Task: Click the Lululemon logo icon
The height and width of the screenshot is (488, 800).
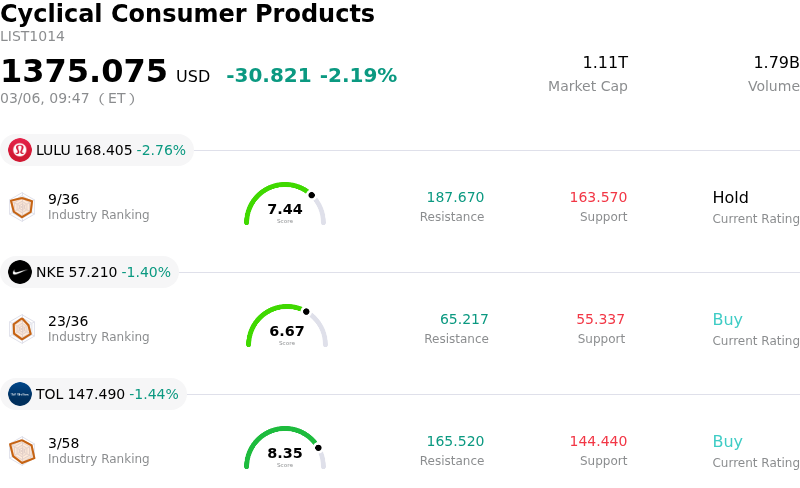Action: pos(20,150)
